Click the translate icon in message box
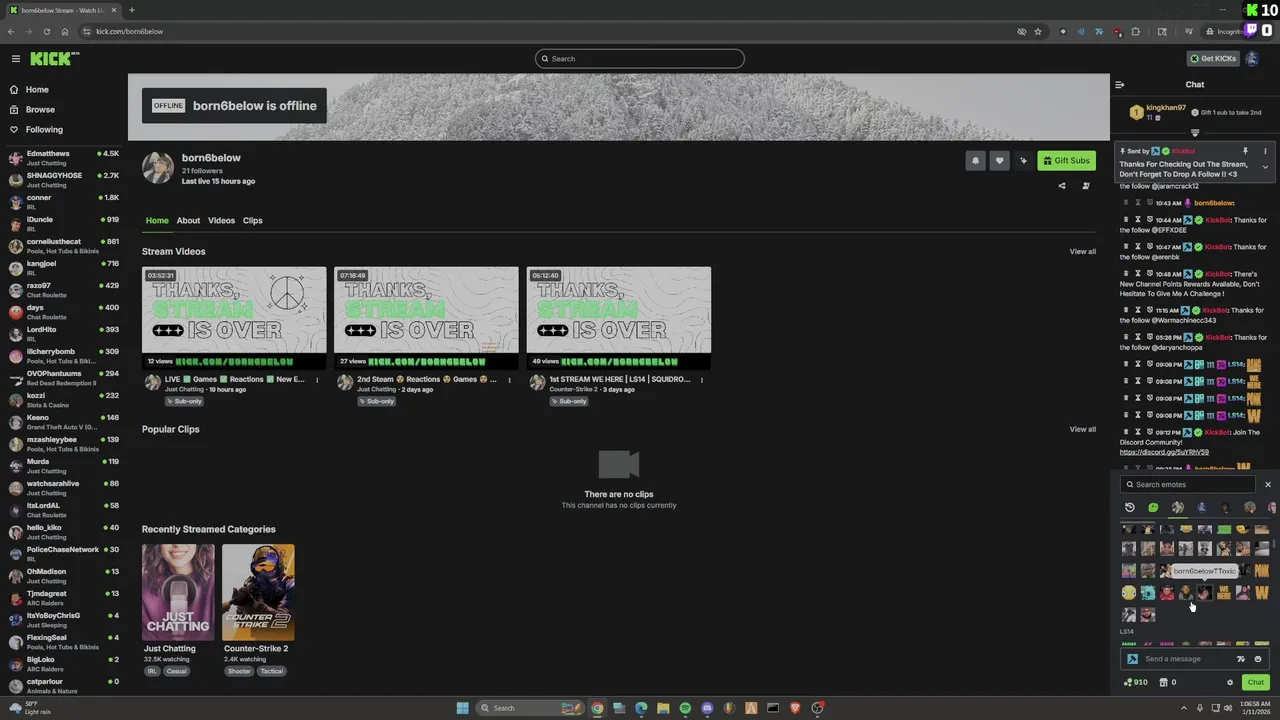The width and height of the screenshot is (1280, 720). [x=1241, y=659]
